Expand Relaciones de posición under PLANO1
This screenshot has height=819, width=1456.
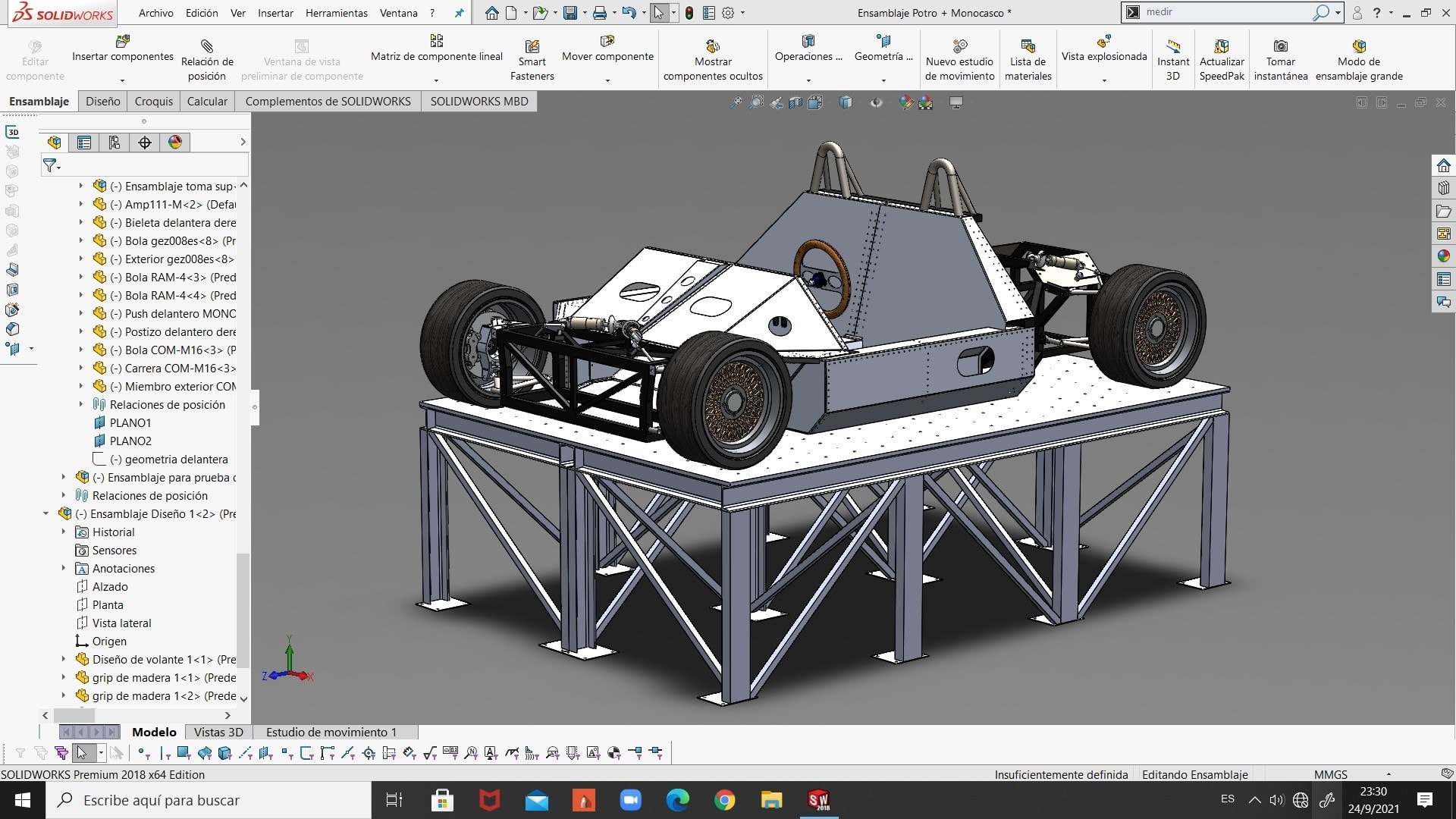(x=81, y=404)
